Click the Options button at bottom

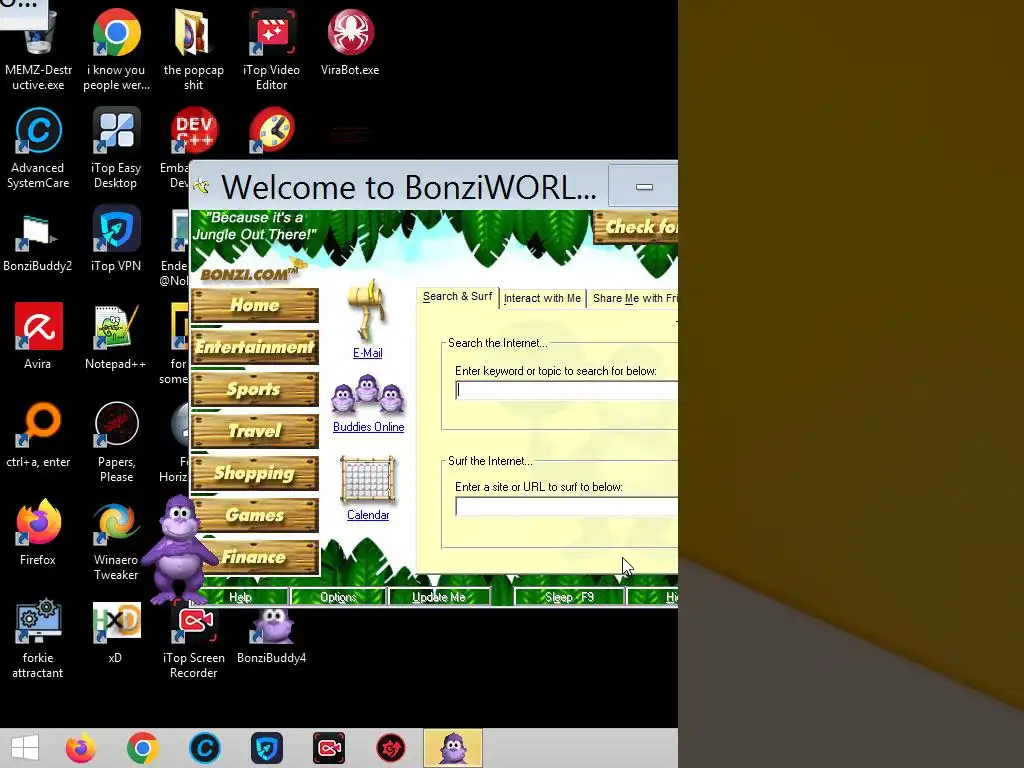pos(338,597)
